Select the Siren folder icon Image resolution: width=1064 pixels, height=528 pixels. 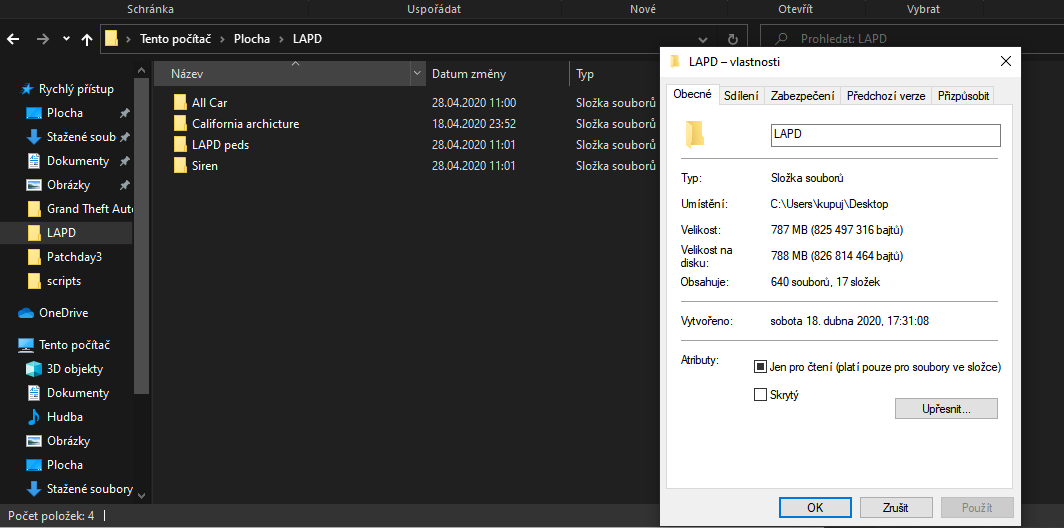click(180, 165)
